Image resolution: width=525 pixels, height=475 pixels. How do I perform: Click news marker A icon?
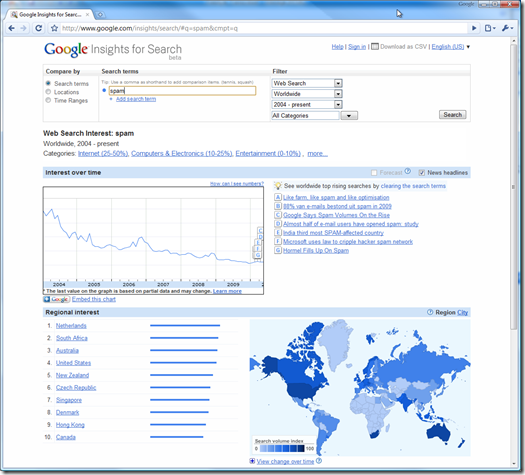(278, 197)
